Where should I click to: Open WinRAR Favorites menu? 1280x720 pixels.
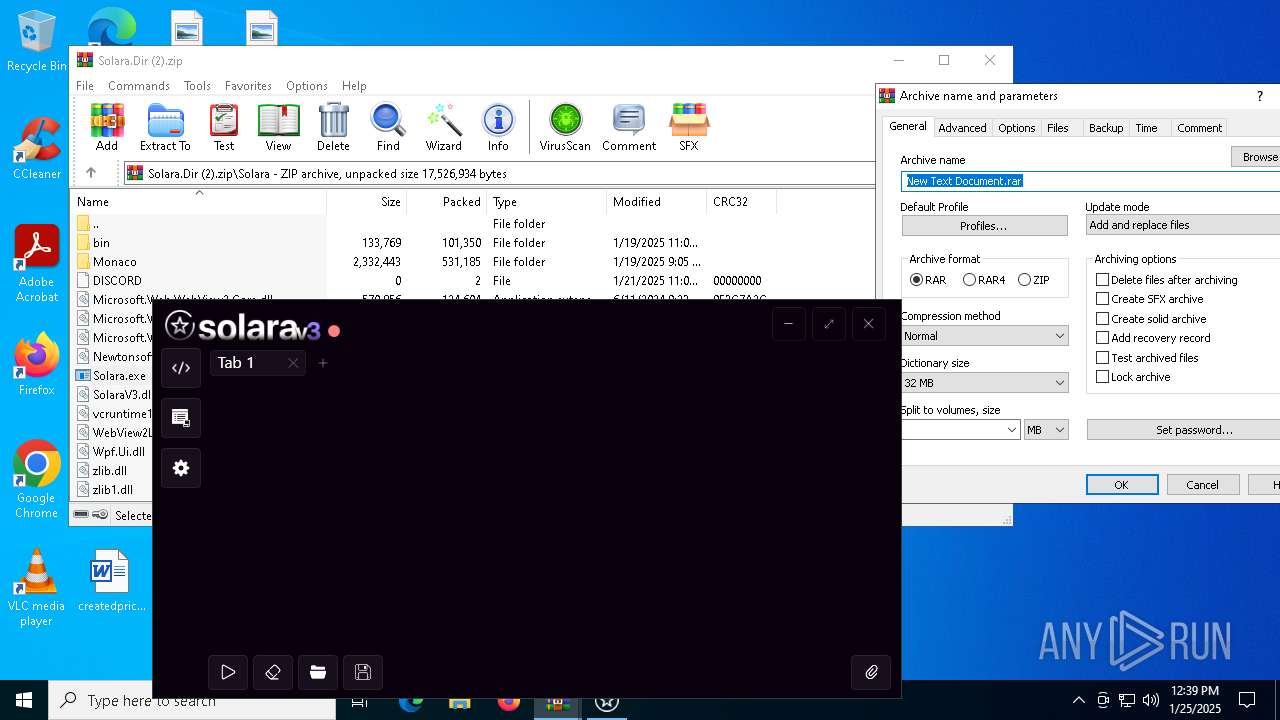click(x=248, y=86)
